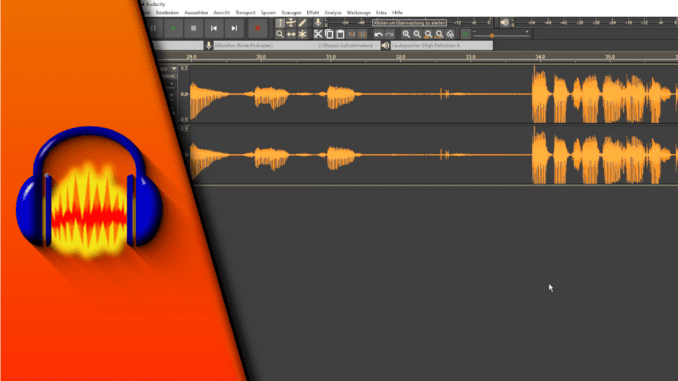Image resolution: width=678 pixels, height=381 pixels.
Task: Open the Ansicht menu
Action: click(x=221, y=13)
